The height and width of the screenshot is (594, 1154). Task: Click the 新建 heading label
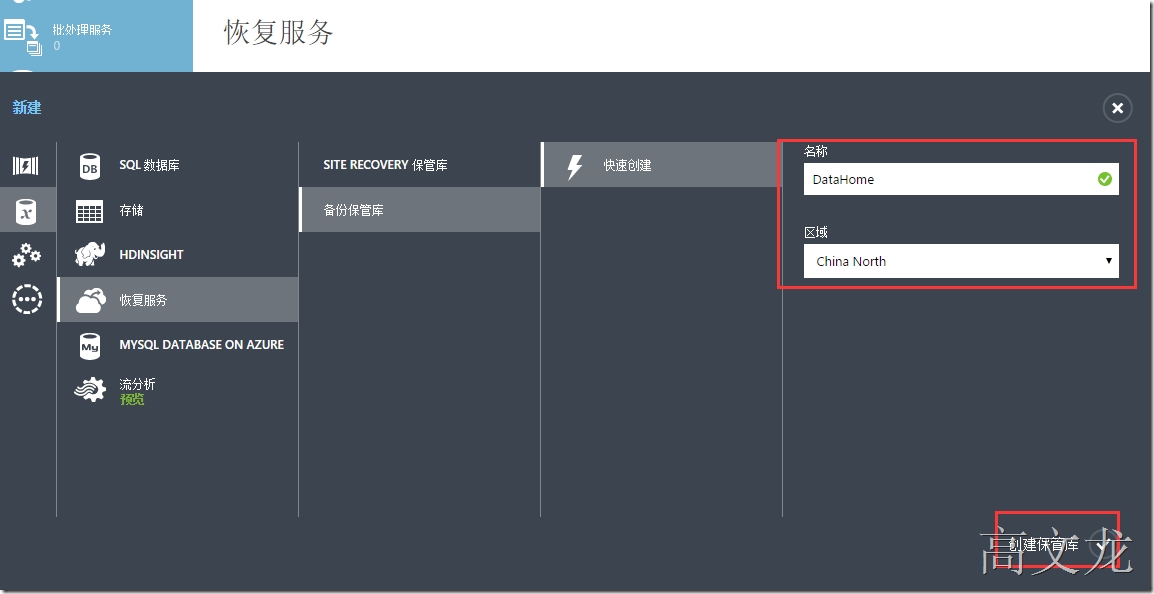(27, 107)
